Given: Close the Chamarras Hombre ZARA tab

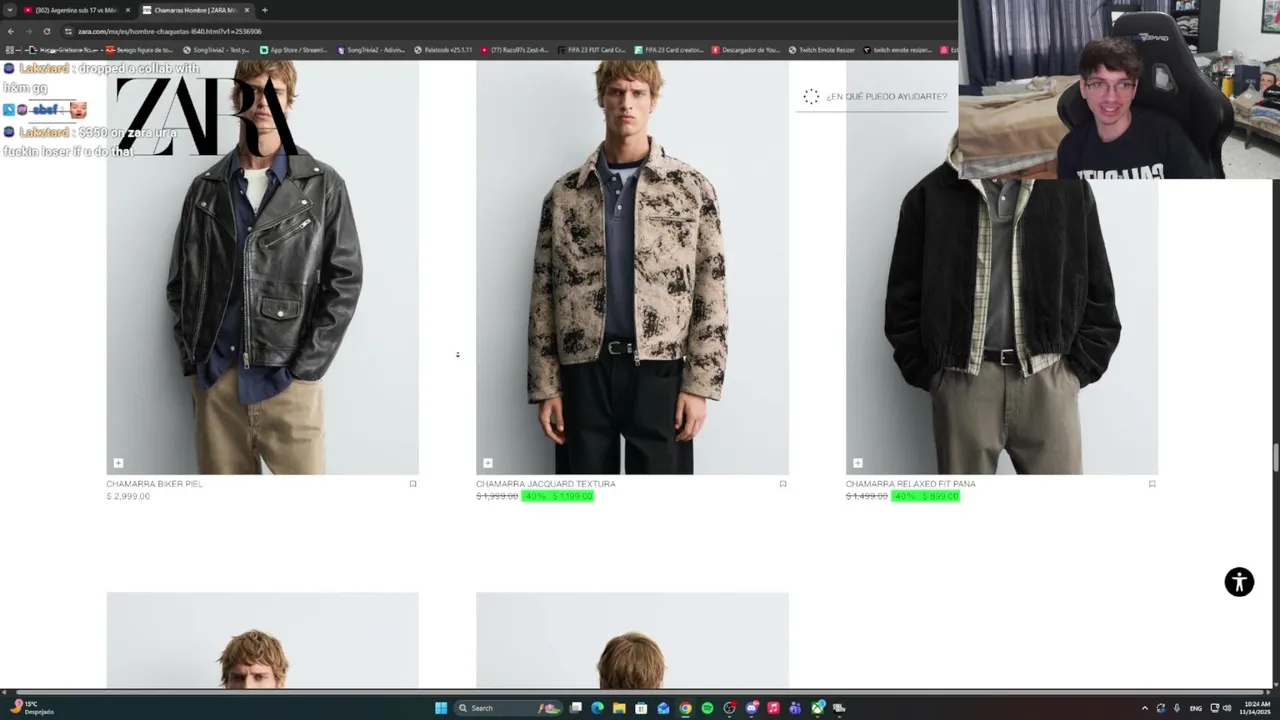Looking at the screenshot, I should click(x=247, y=10).
